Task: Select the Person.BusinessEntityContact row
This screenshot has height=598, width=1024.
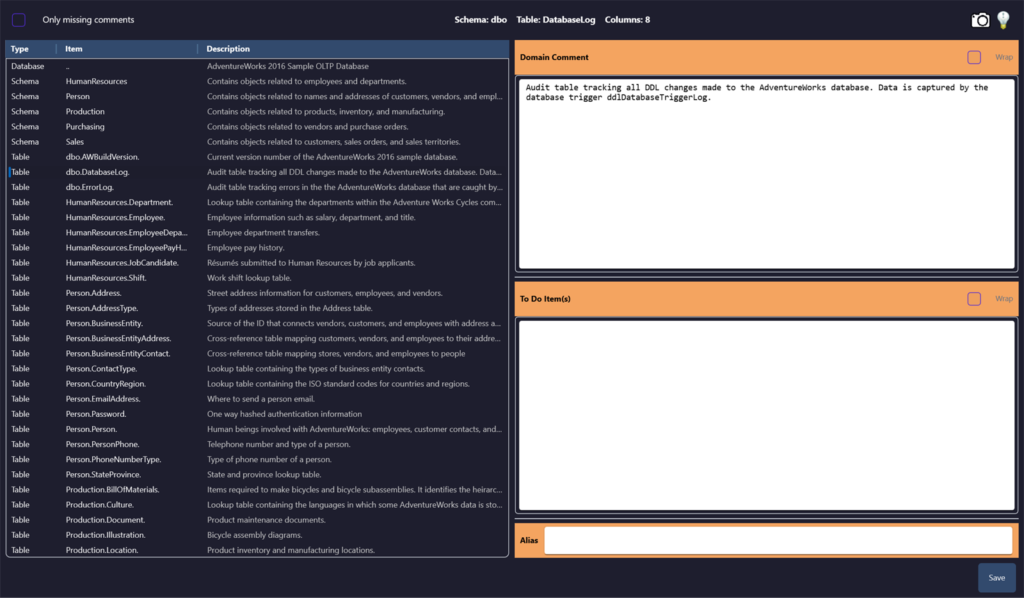Action: coord(257,353)
